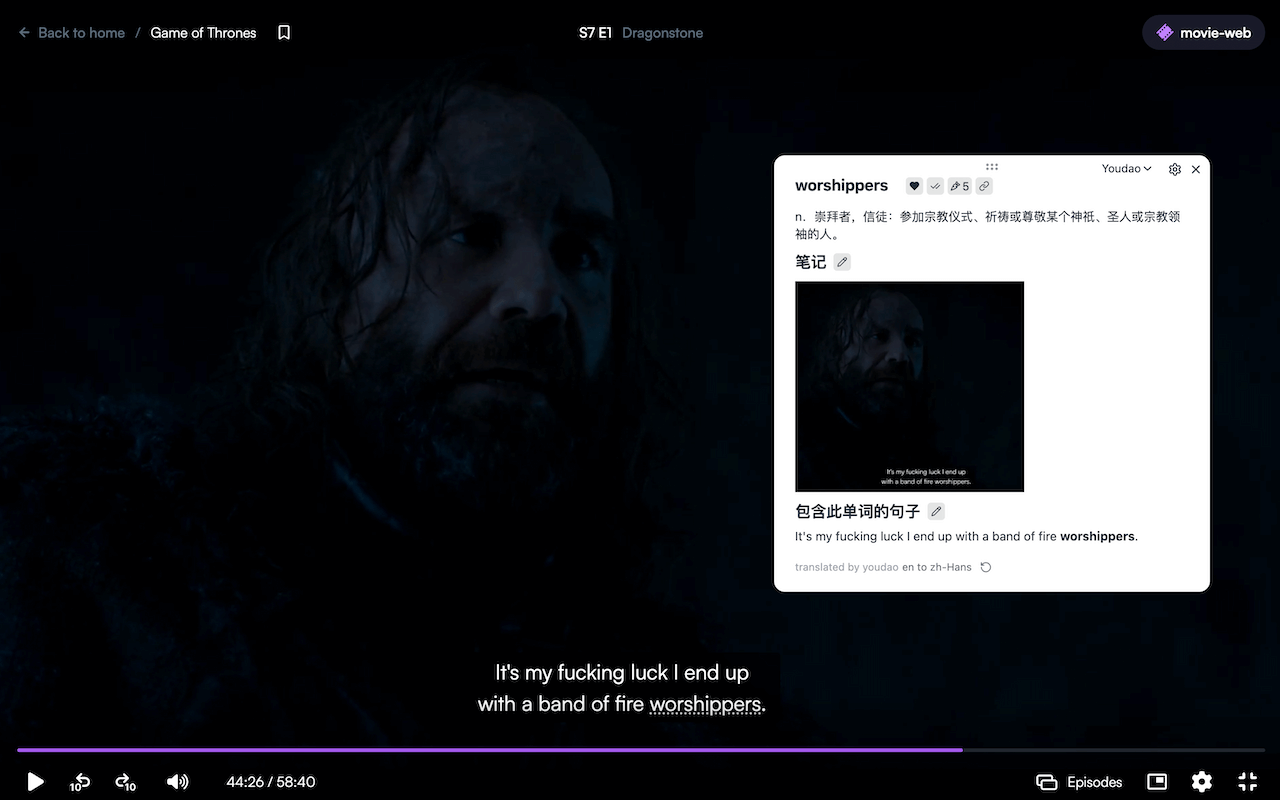Click the example sentence in popup
Screen dimensions: 1280x800
click(x=966, y=536)
